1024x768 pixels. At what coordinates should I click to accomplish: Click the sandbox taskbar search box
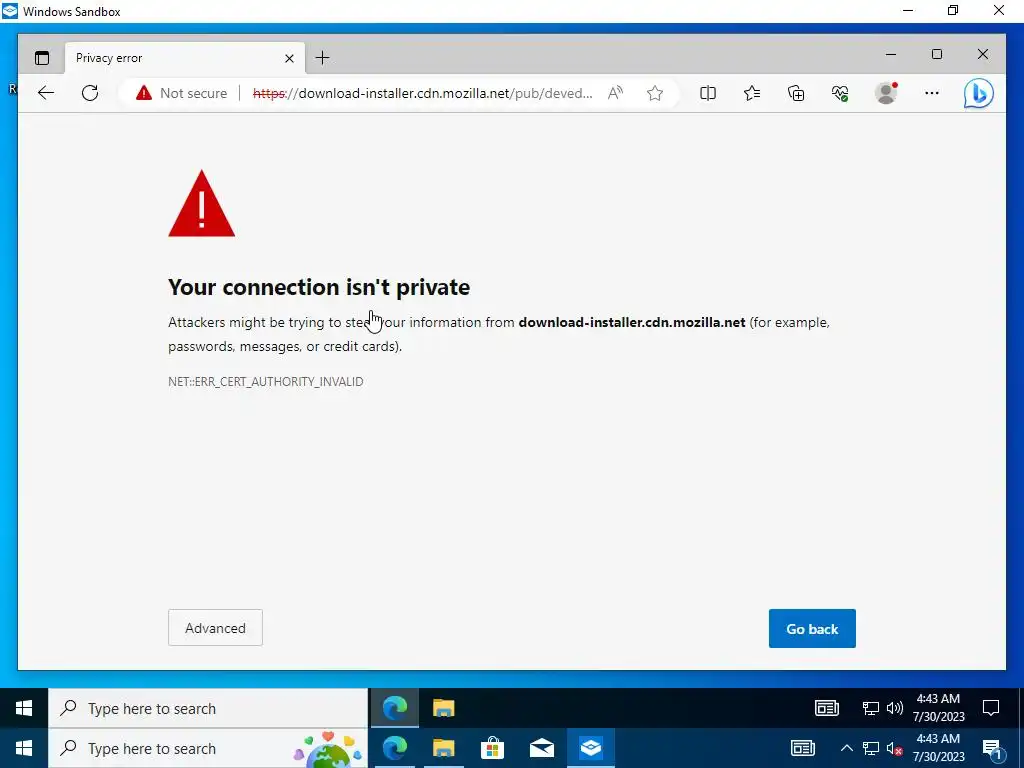click(x=208, y=708)
